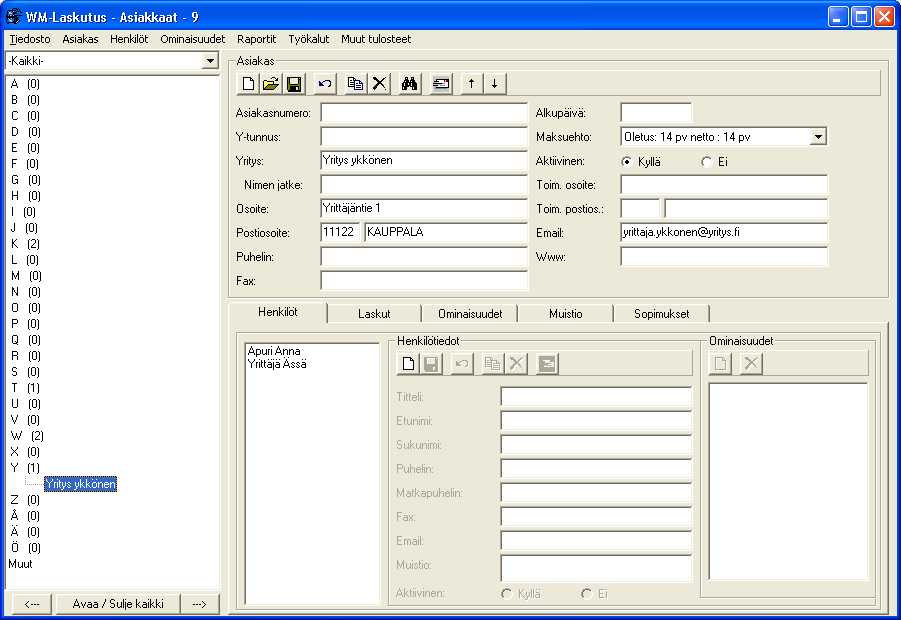Open the Raportit menu
This screenshot has height=620, width=901.
256,39
